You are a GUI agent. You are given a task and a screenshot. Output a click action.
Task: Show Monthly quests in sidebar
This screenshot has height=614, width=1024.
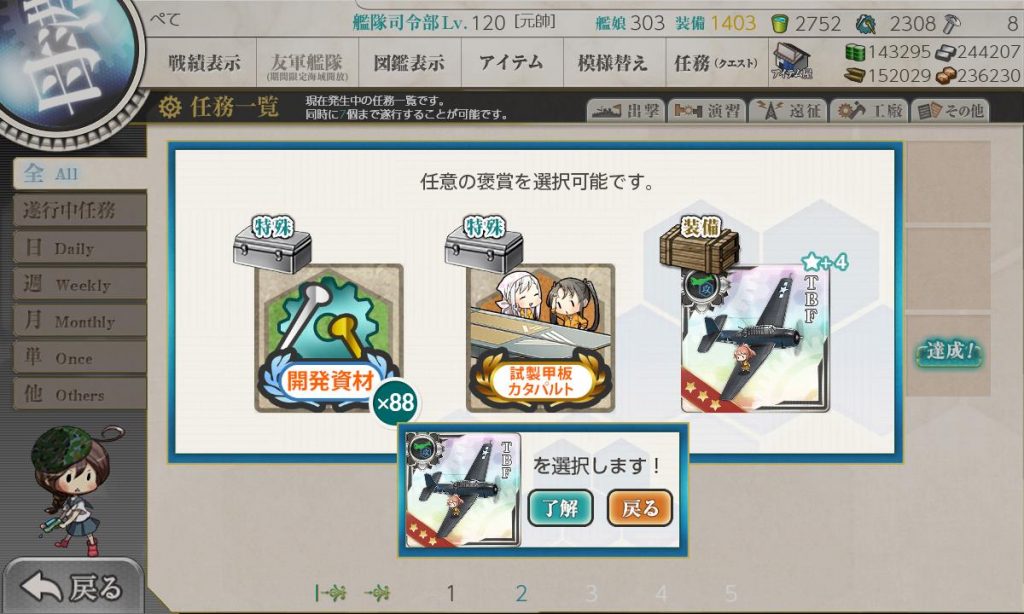click(x=80, y=320)
